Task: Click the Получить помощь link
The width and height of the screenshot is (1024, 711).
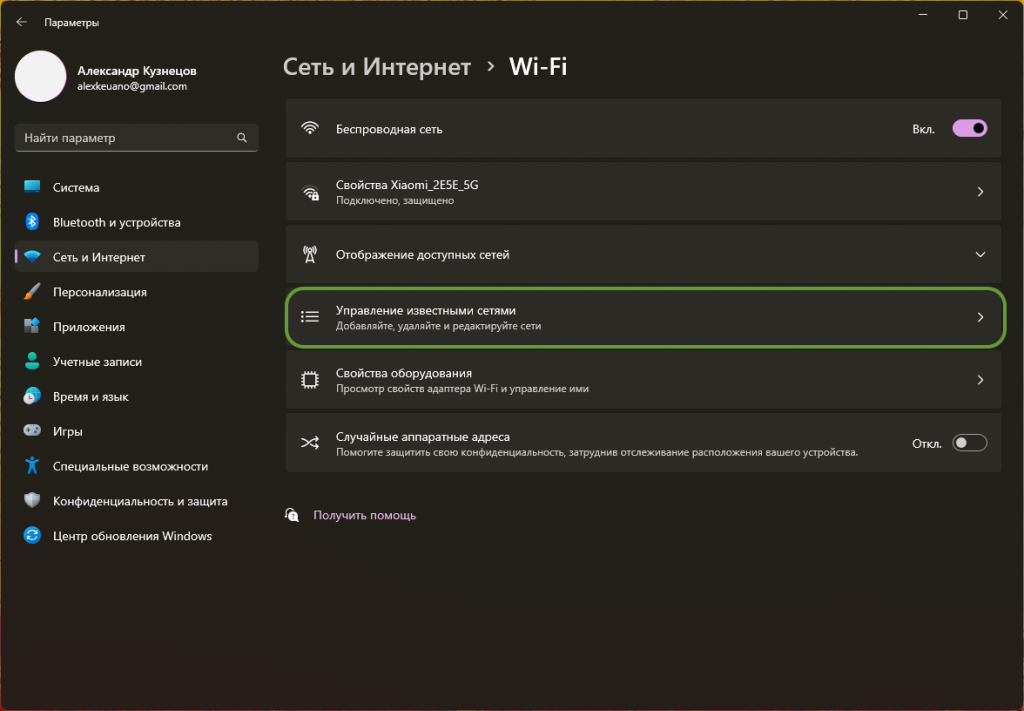Action: click(x=364, y=516)
